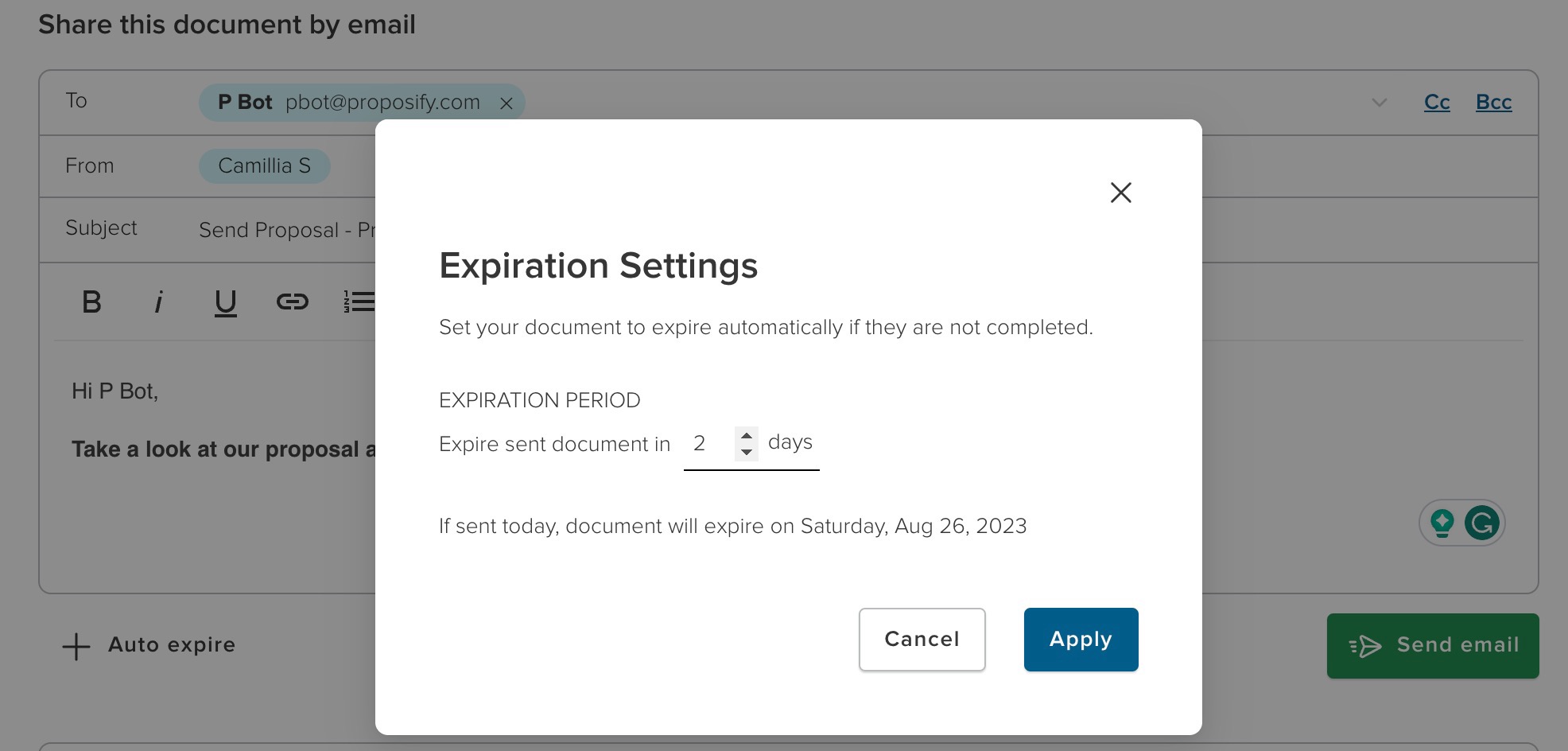Toggle bold text formatting

[92, 302]
